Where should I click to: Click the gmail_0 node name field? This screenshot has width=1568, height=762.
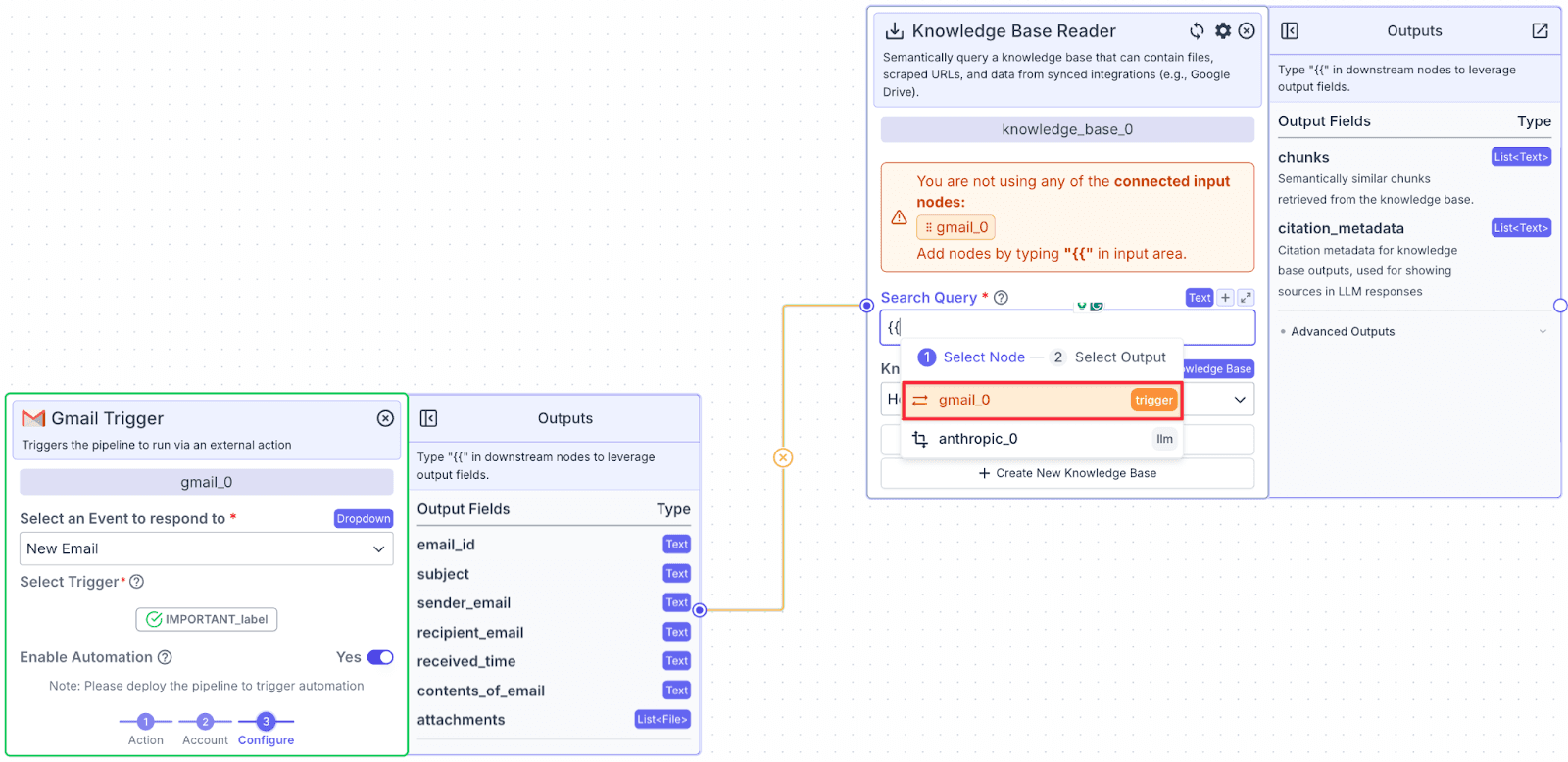[206, 482]
